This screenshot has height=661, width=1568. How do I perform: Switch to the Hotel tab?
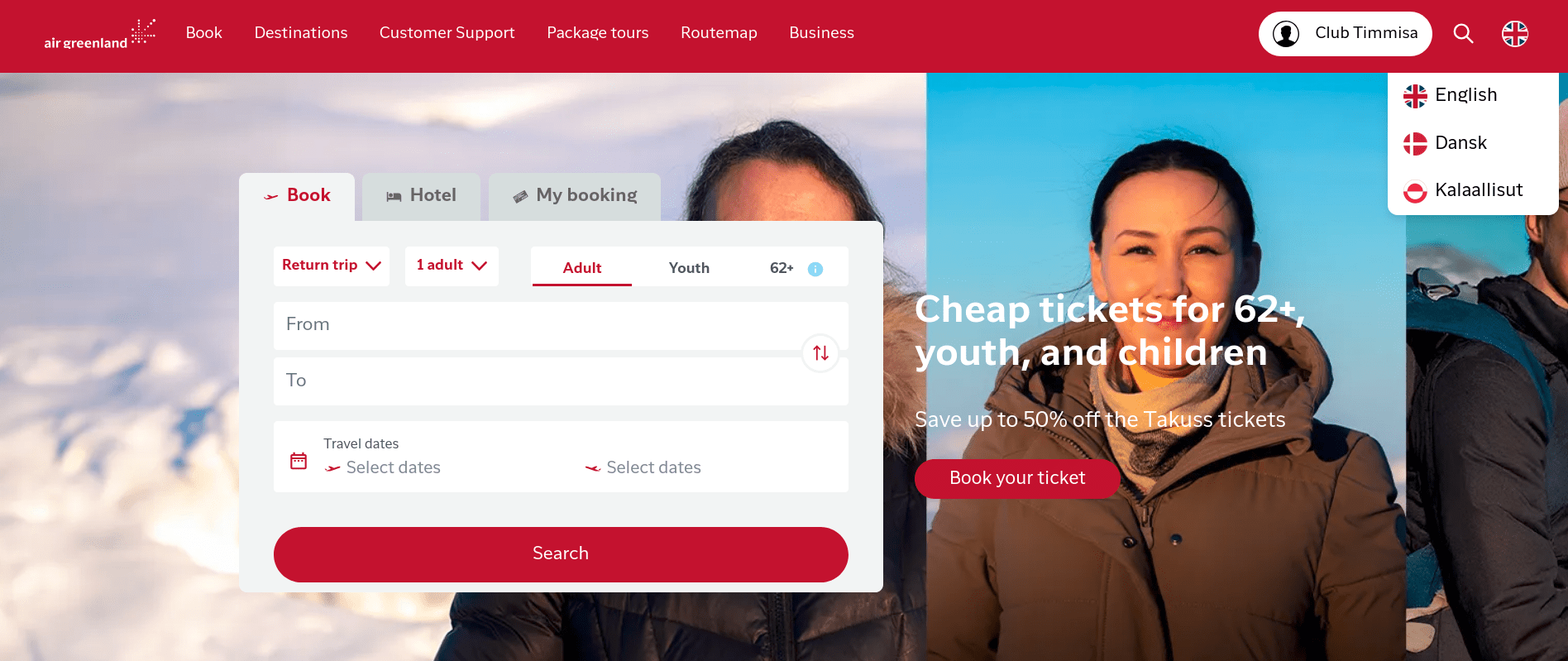(x=422, y=196)
